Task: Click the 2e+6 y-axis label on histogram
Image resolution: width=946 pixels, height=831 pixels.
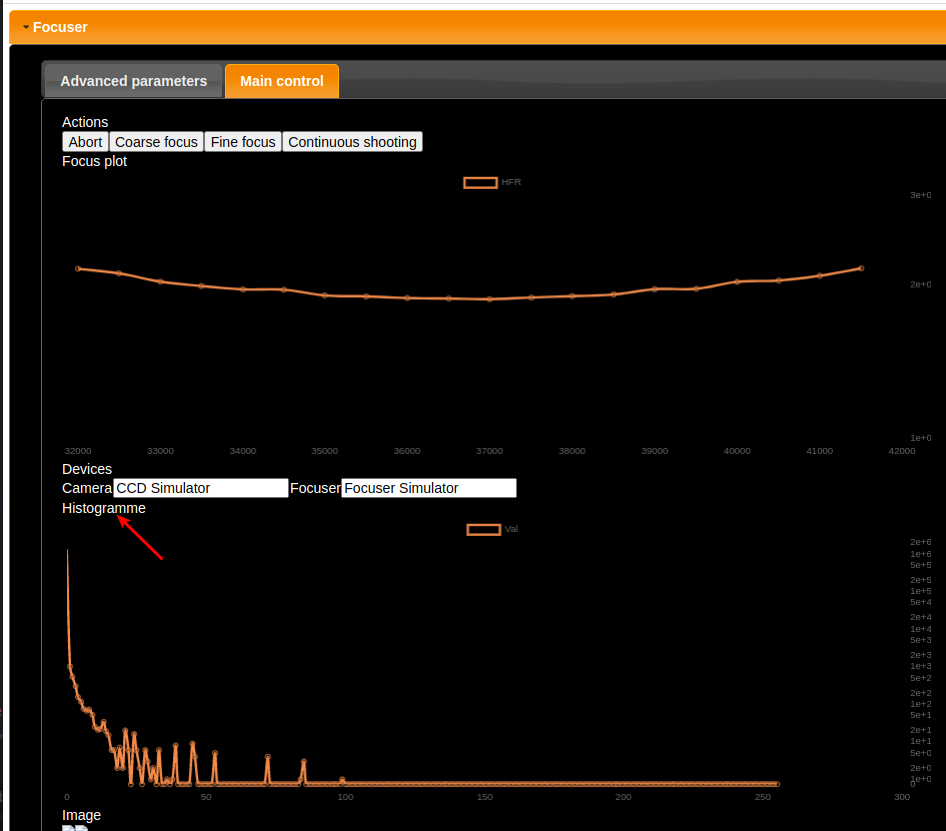Action: [x=921, y=542]
